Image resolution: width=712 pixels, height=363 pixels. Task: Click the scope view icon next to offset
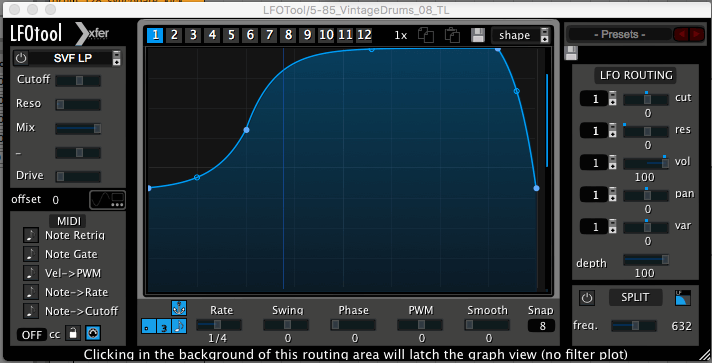tap(108, 200)
